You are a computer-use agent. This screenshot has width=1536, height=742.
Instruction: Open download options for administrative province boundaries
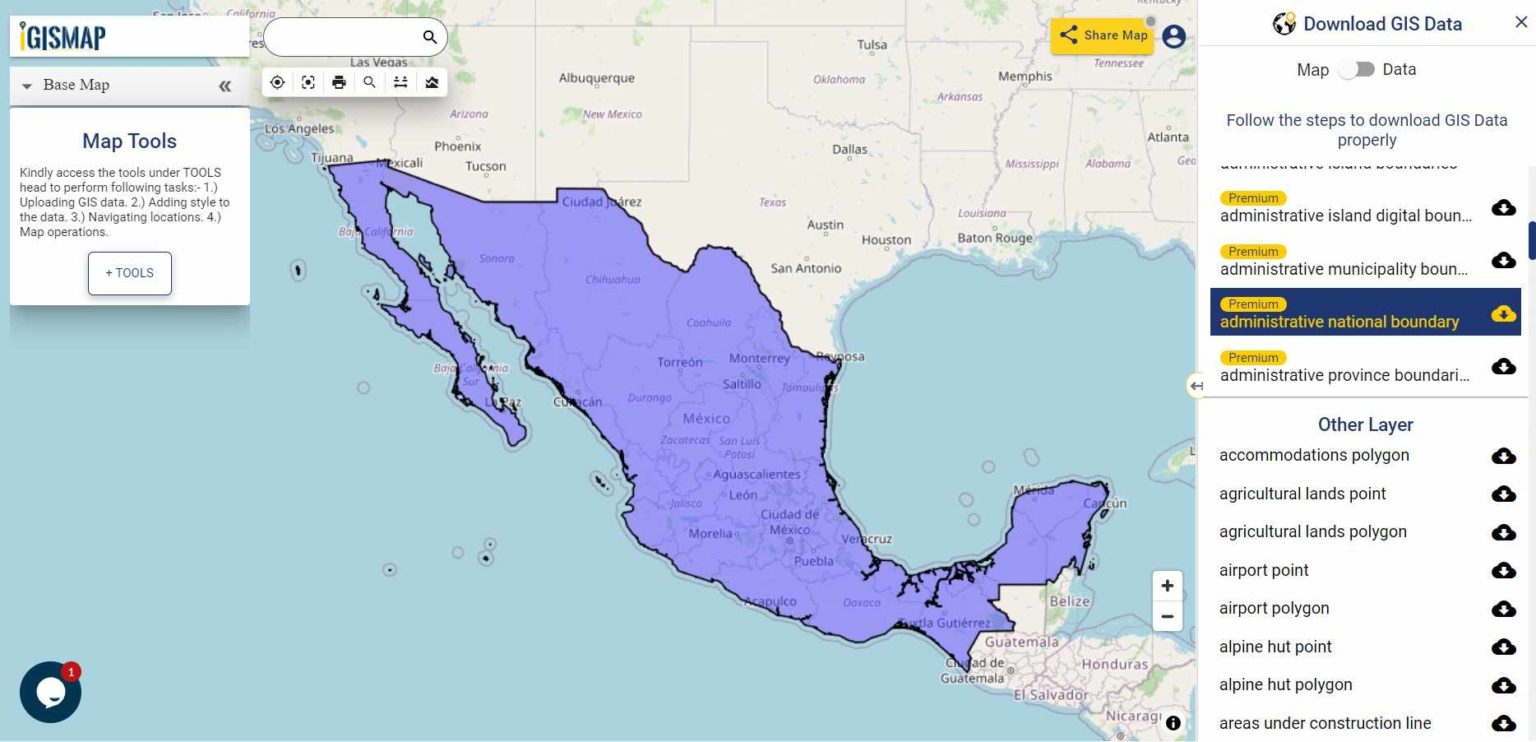point(1504,366)
